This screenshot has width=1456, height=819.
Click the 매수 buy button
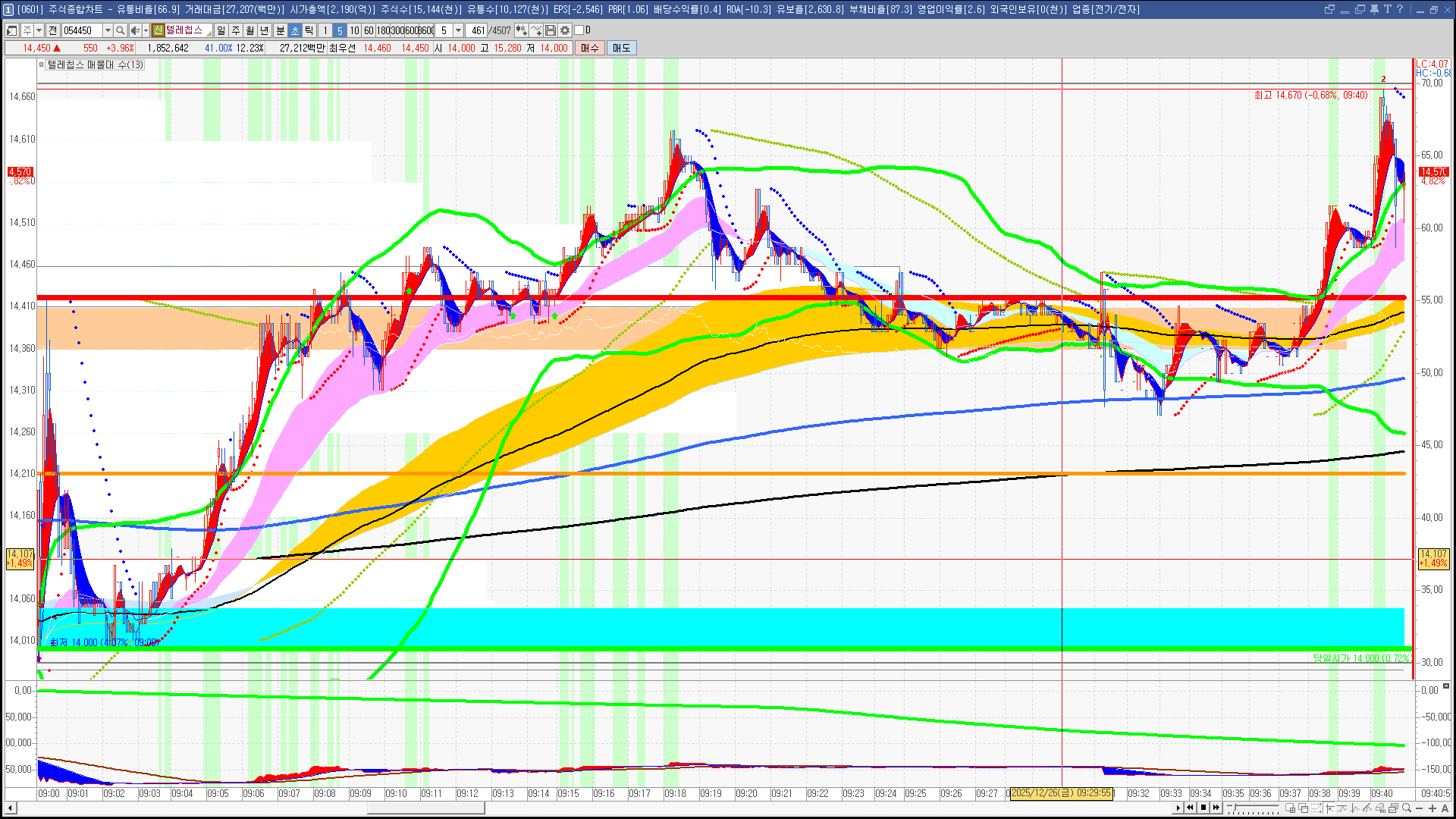(x=590, y=48)
